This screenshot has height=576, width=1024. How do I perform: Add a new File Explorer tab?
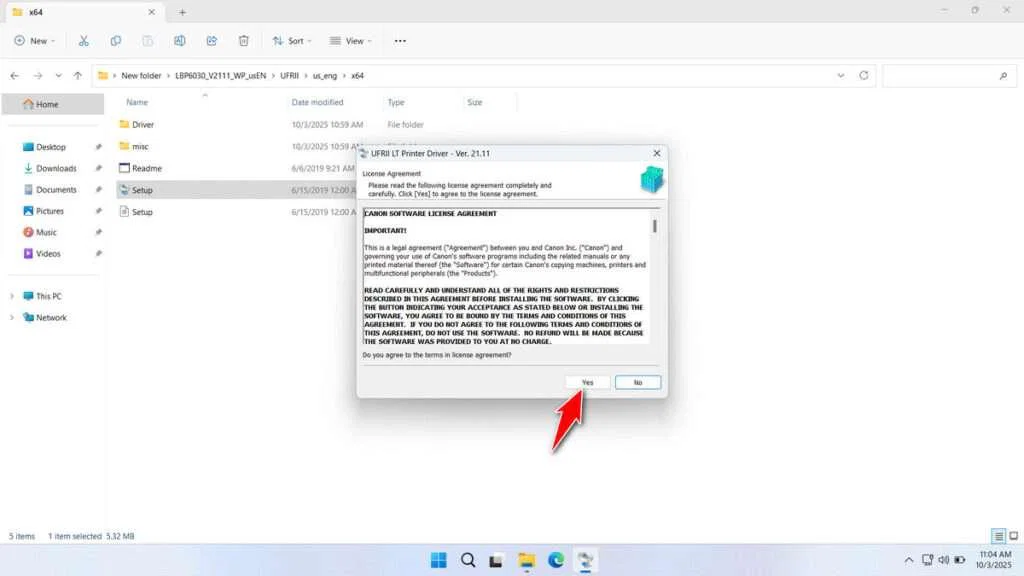coord(182,12)
